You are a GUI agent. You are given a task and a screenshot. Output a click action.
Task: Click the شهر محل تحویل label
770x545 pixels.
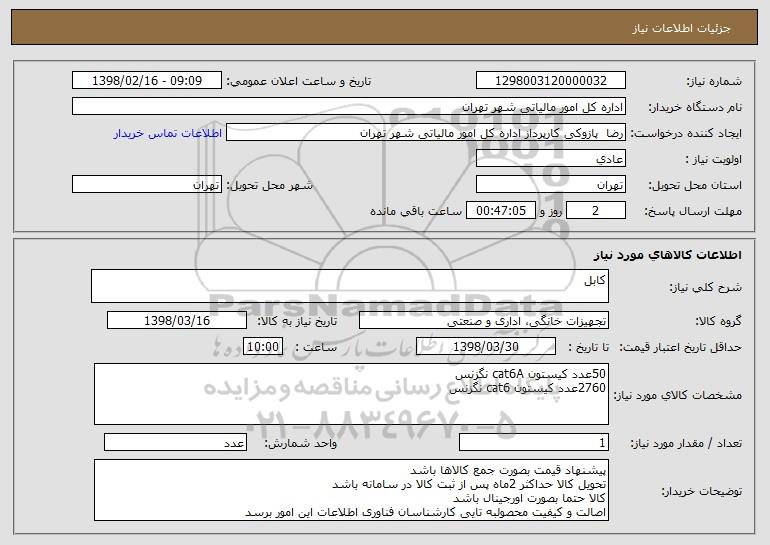coord(269,185)
